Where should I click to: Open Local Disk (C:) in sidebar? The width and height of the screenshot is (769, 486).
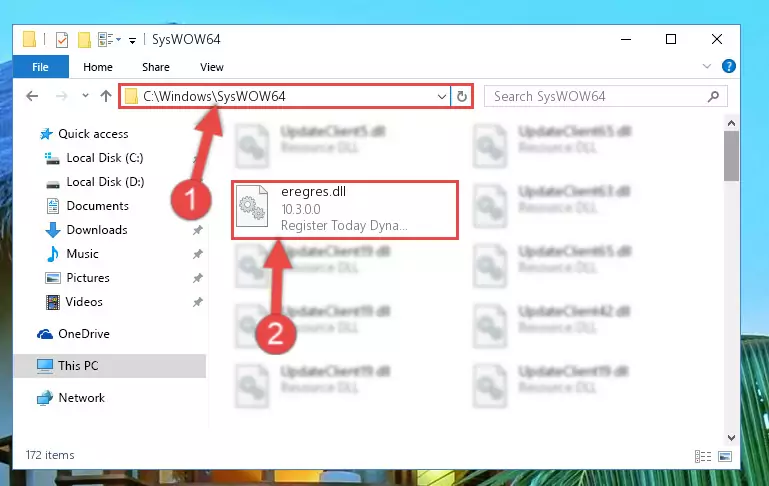(104, 158)
